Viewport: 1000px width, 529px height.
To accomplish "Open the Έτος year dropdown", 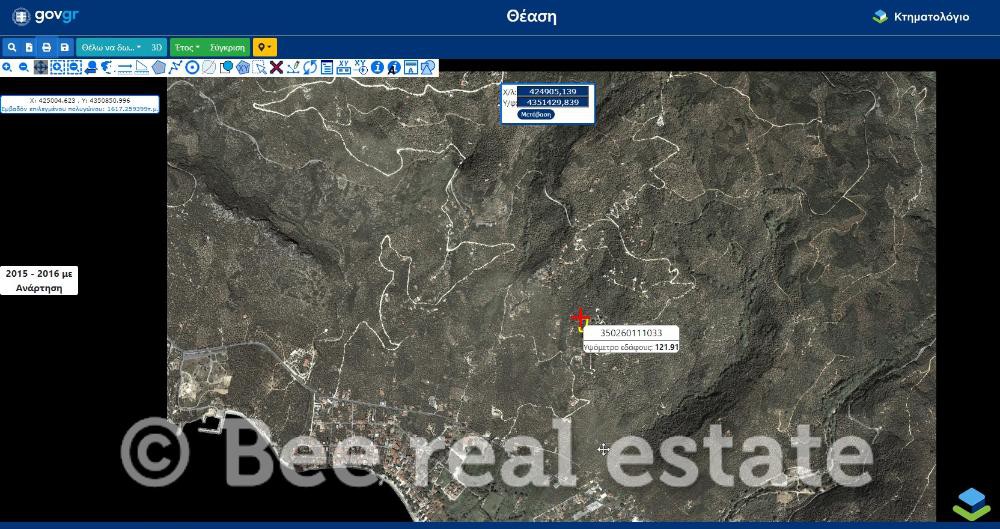I will (x=188, y=47).
